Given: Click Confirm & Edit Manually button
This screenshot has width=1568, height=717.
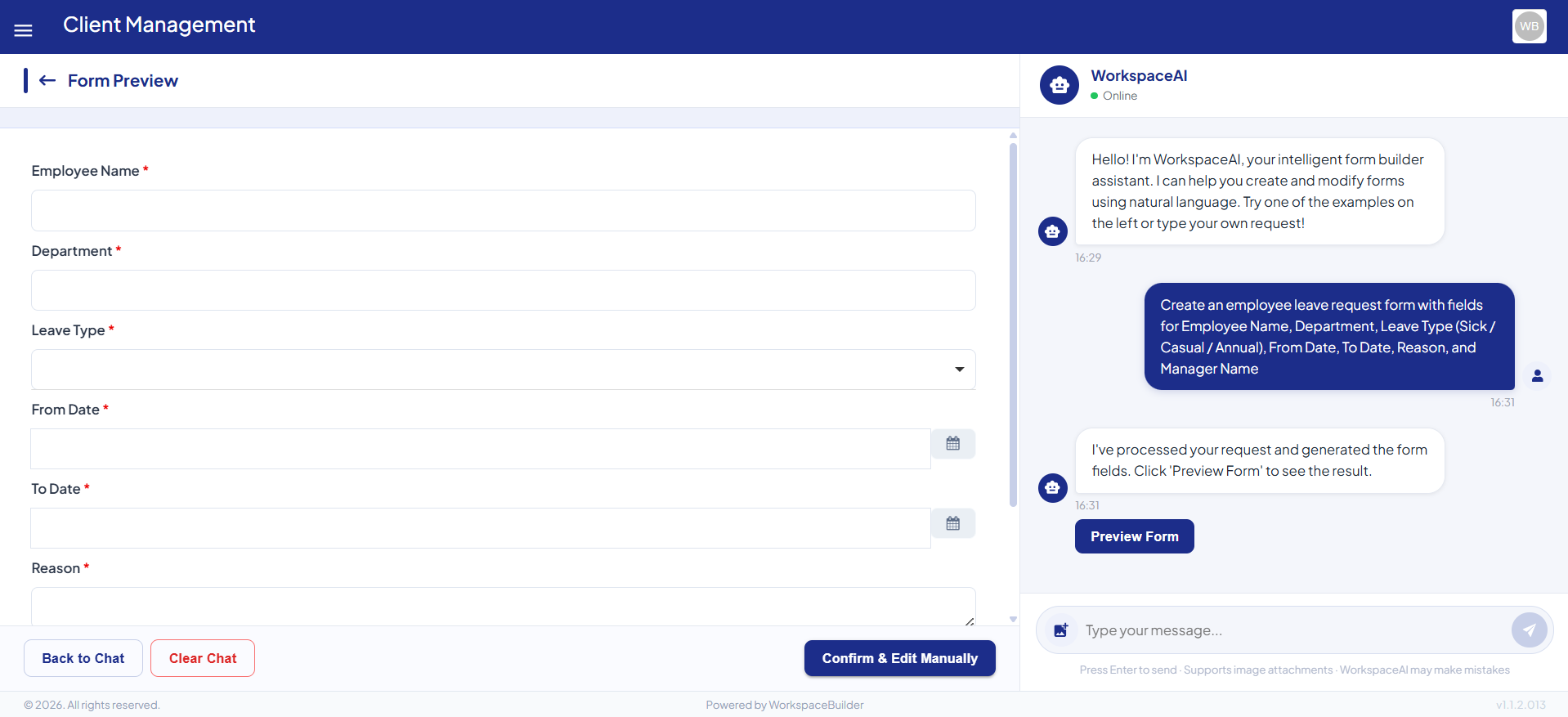Looking at the screenshot, I should [900, 658].
